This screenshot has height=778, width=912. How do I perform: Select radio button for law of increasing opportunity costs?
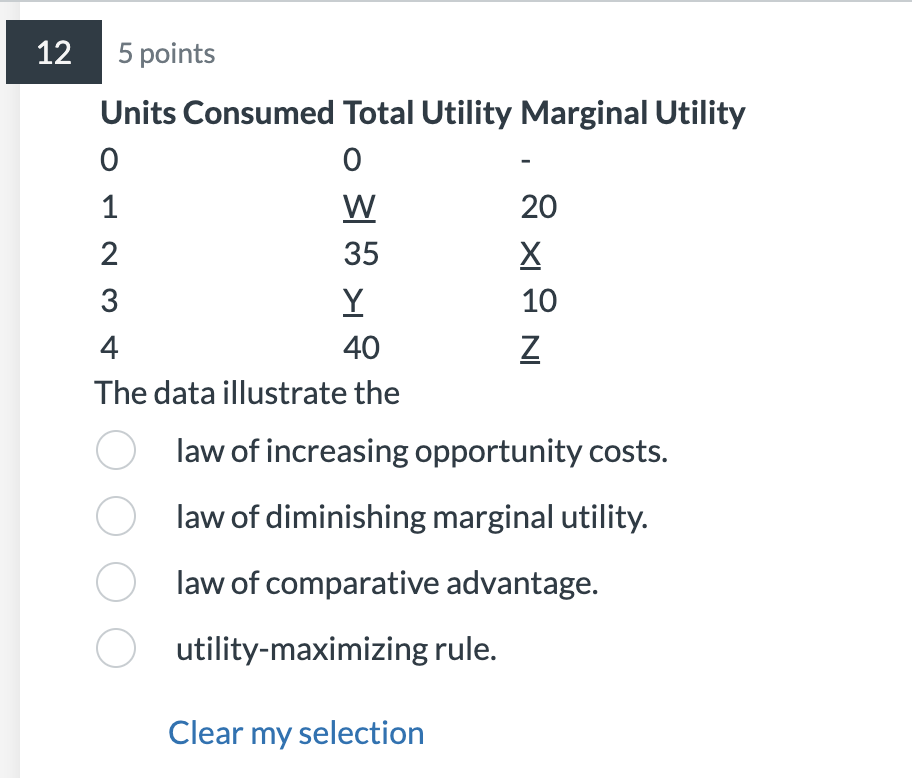115,450
